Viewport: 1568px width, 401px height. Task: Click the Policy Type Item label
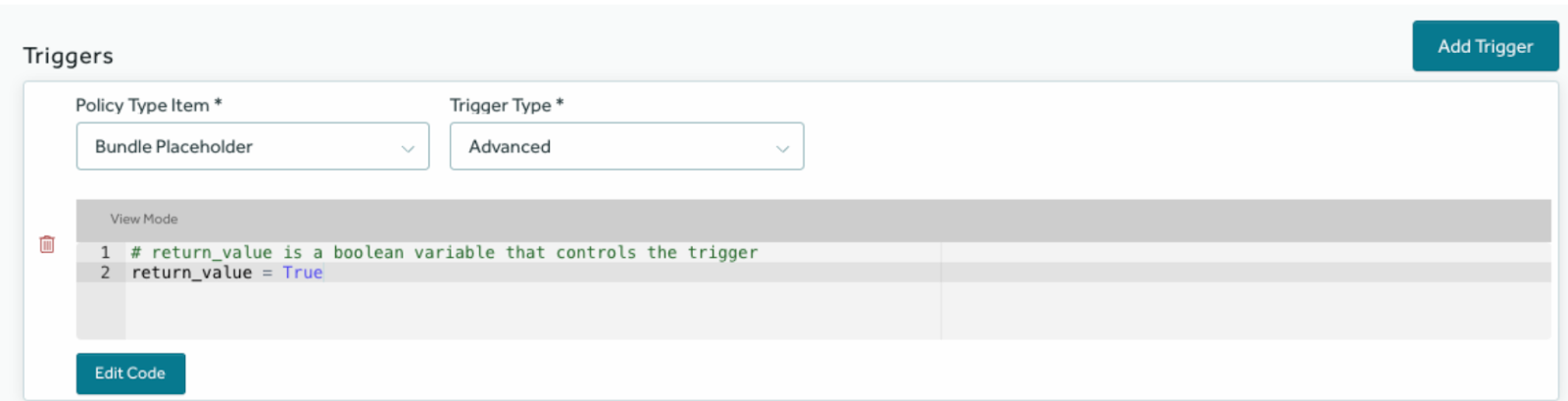[143, 105]
